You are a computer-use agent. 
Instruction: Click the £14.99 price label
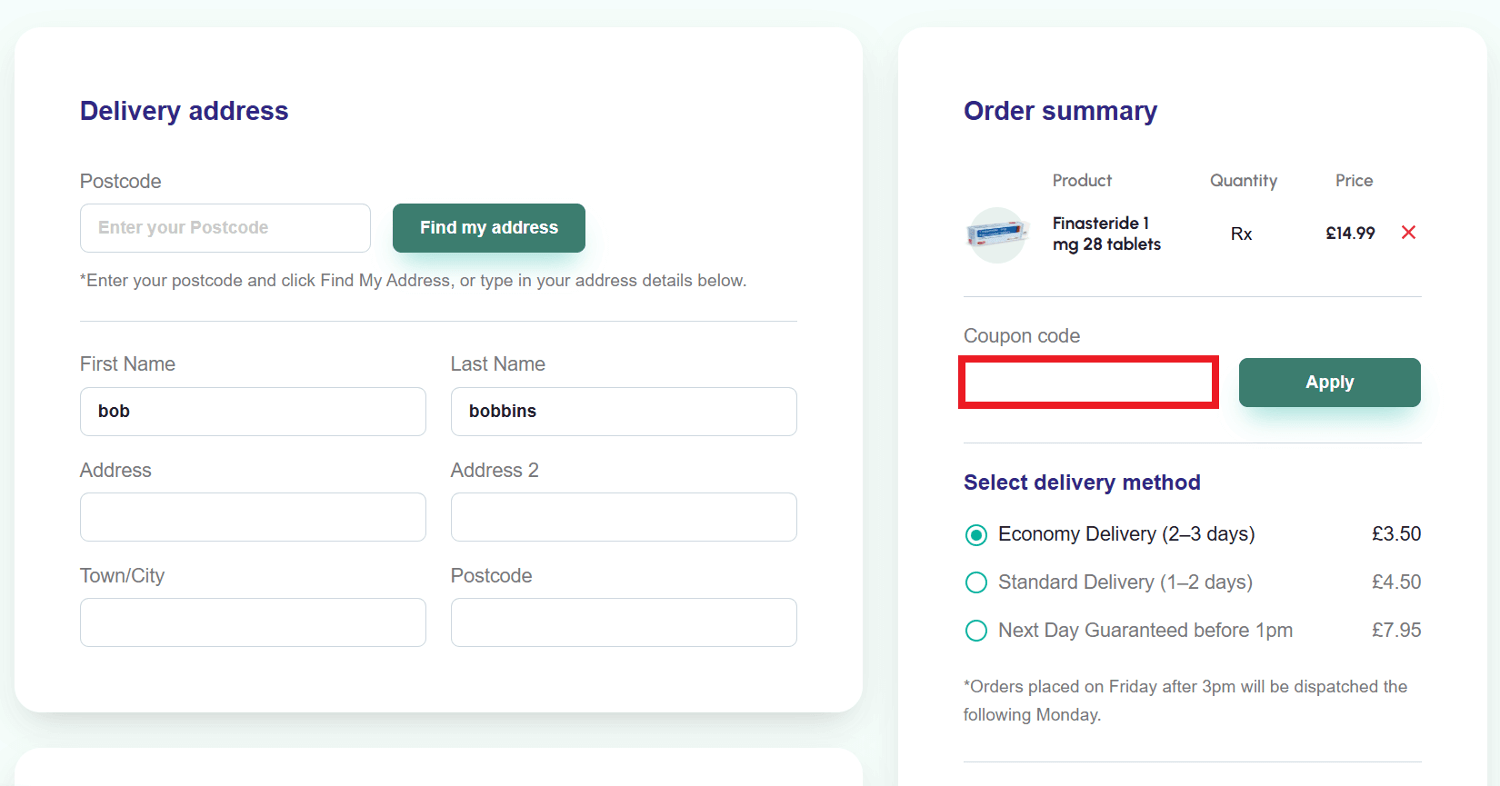[1349, 232]
